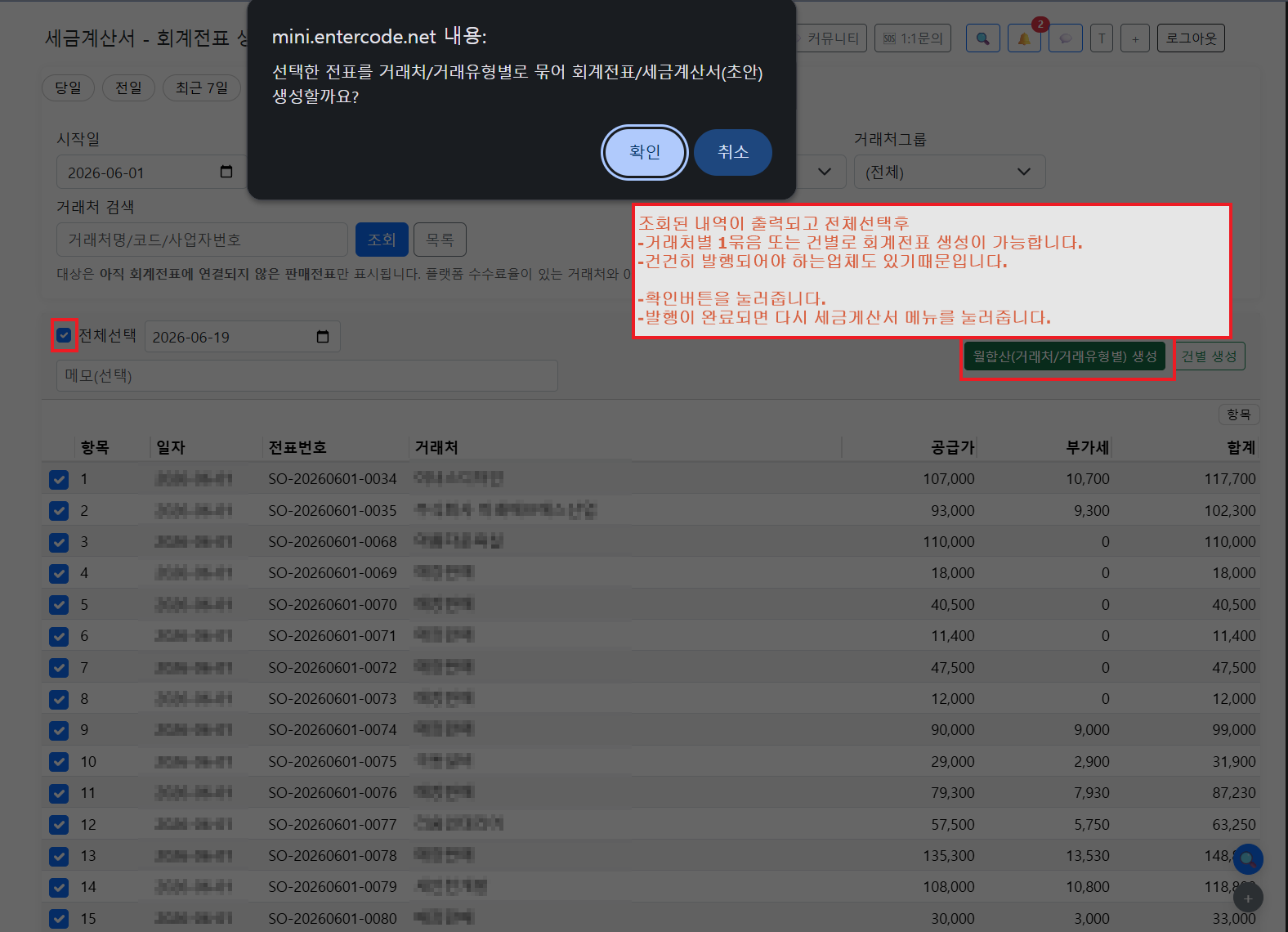Screen dimensions: 1288x932
Task: Uncheck row 11 SO-20260601-0076 checkbox
Action: 59,793
